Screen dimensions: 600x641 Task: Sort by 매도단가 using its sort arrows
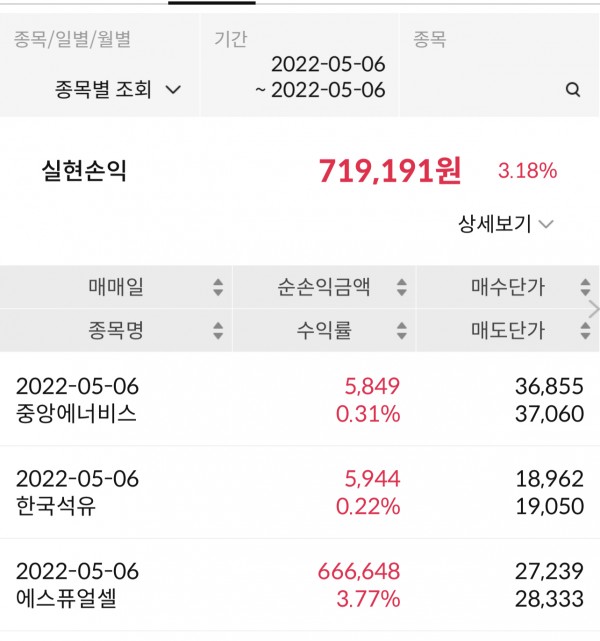tap(585, 330)
